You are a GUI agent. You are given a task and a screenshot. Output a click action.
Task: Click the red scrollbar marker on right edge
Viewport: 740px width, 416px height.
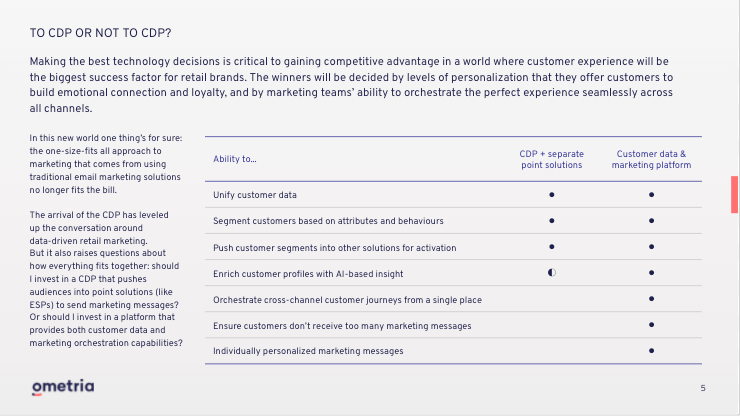pos(734,195)
